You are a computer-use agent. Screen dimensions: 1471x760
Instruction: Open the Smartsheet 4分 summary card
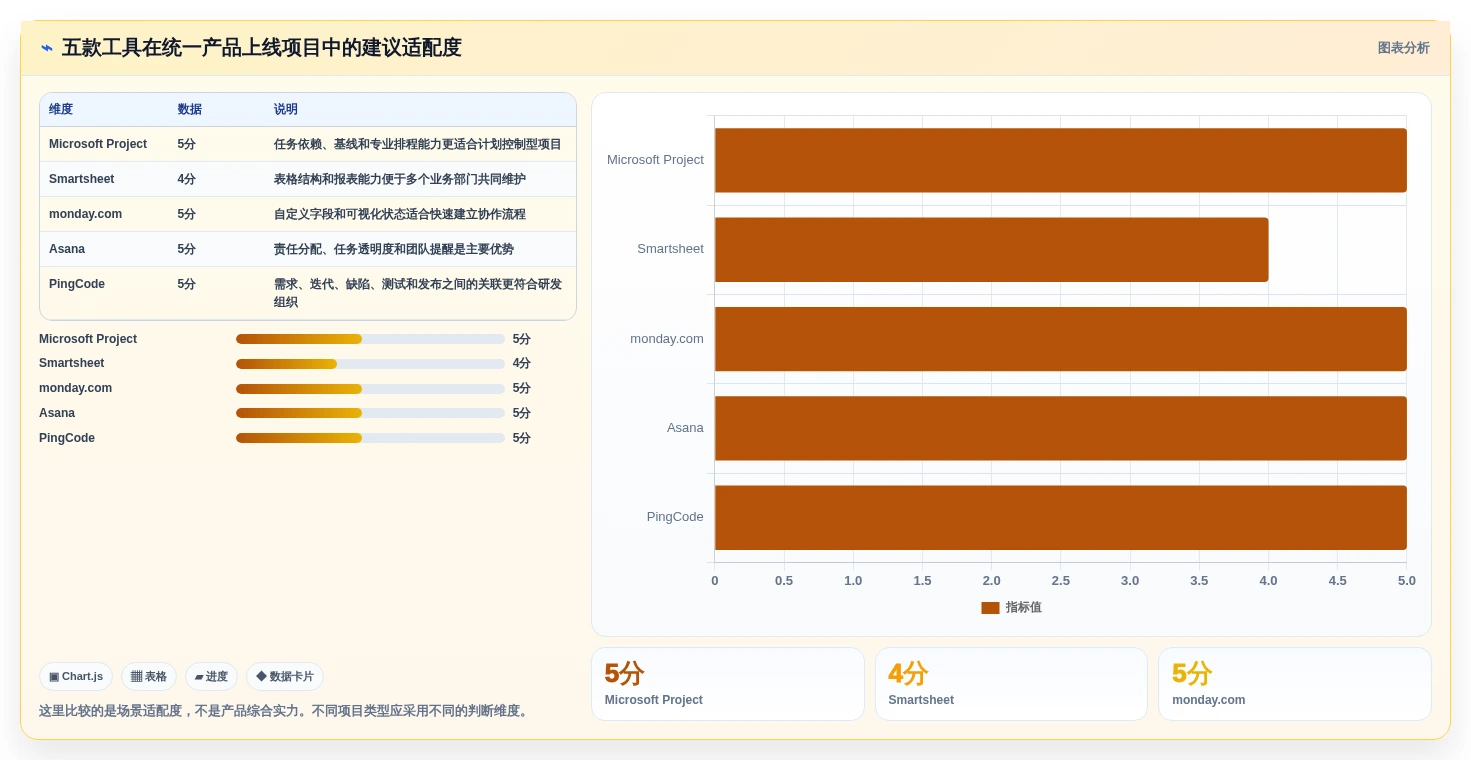(1011, 684)
